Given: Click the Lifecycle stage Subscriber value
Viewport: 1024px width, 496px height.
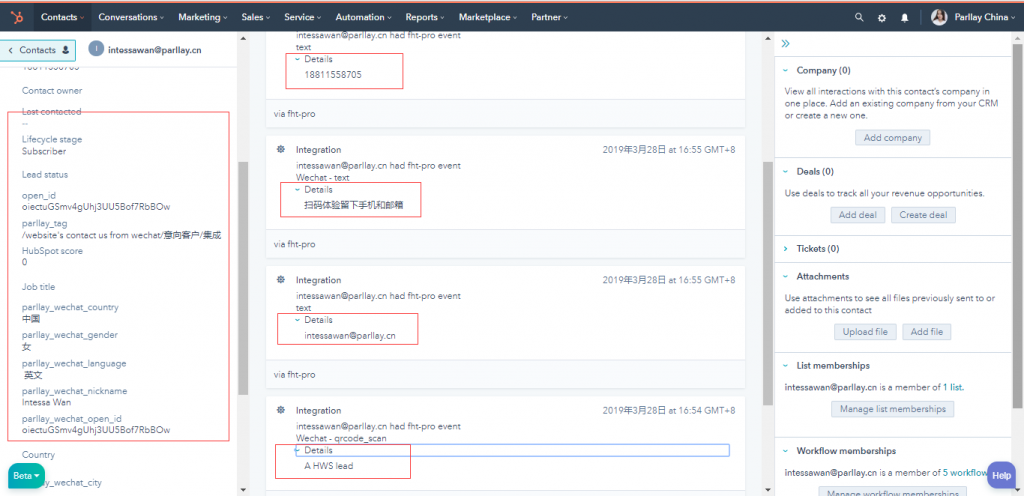Looking at the screenshot, I should click(x=44, y=151).
